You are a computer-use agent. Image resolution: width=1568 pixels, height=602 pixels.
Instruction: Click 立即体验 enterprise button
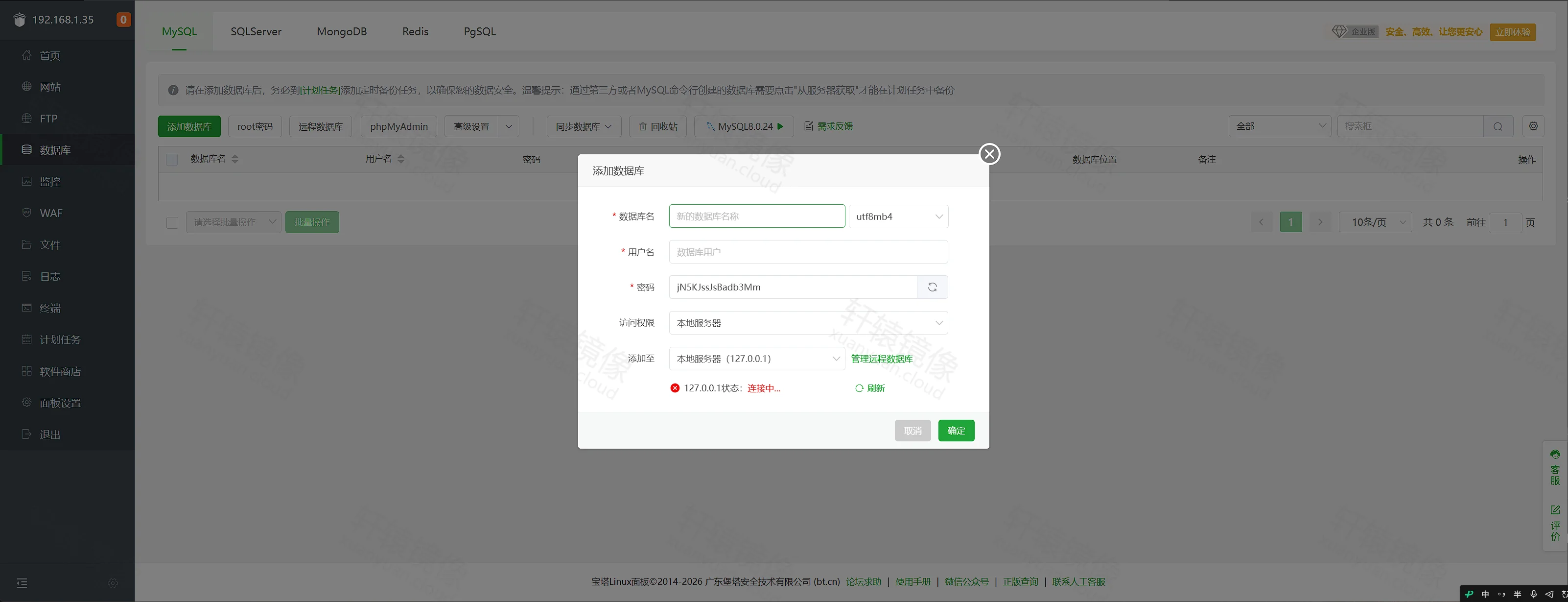tap(1513, 32)
